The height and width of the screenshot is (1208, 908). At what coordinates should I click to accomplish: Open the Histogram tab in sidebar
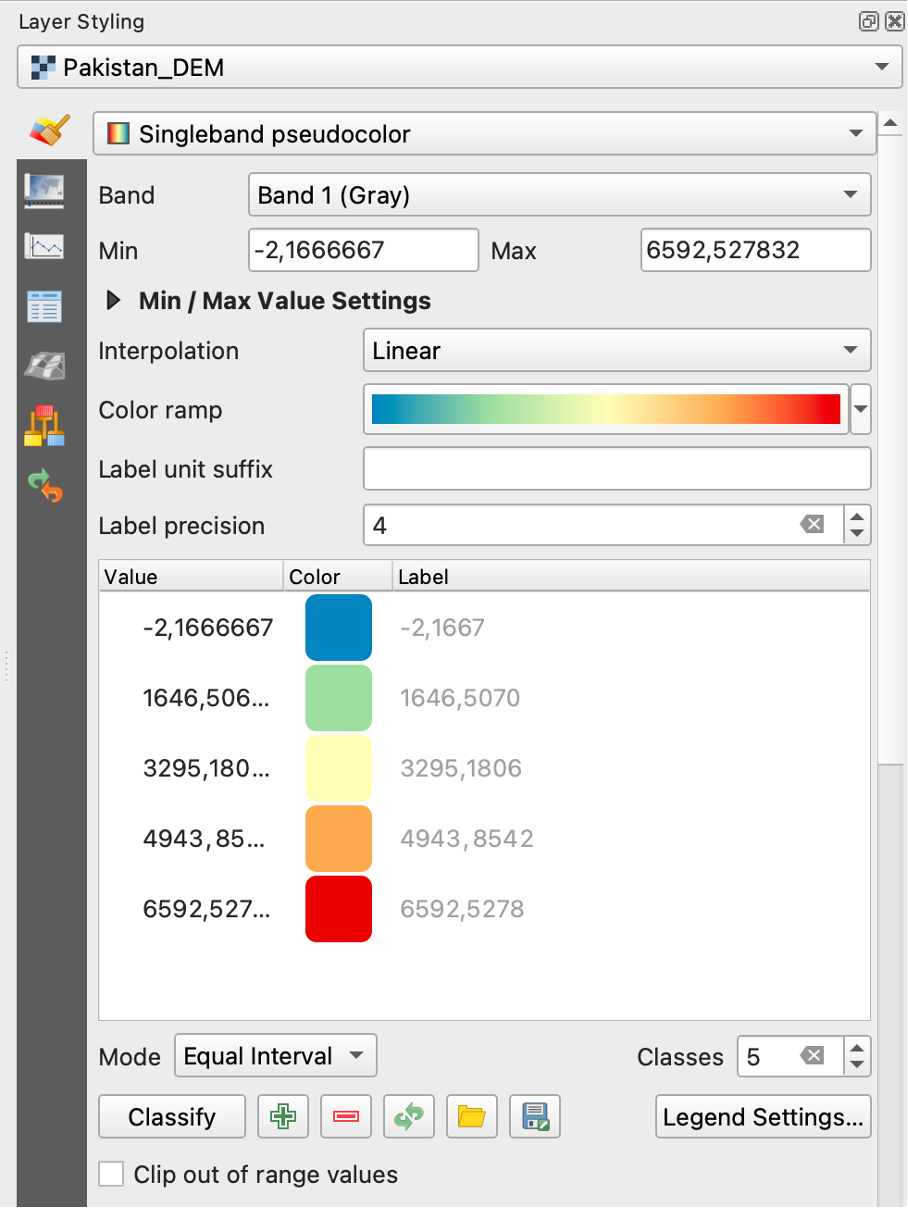pos(44,246)
